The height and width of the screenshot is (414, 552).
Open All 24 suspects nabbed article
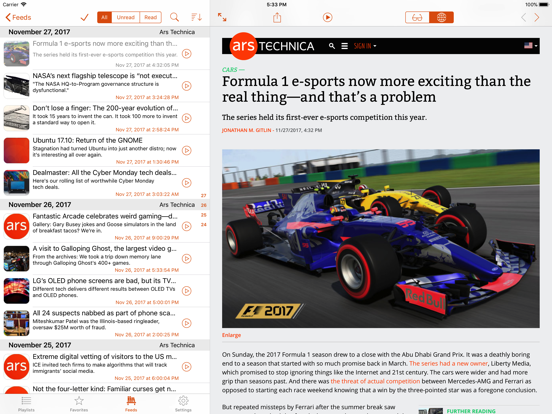tap(105, 323)
